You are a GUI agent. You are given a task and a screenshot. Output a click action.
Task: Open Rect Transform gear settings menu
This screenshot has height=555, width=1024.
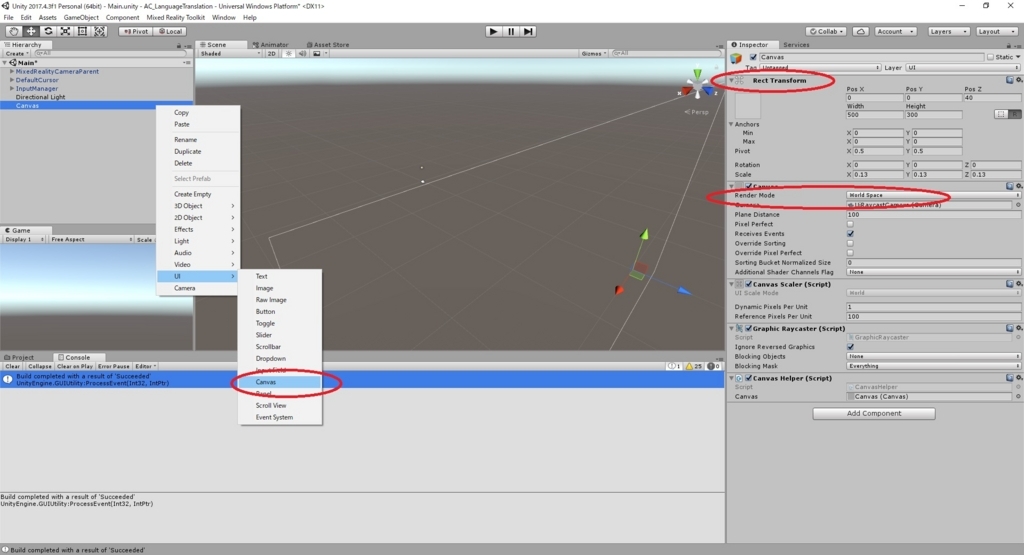pyautogui.click(x=1019, y=80)
